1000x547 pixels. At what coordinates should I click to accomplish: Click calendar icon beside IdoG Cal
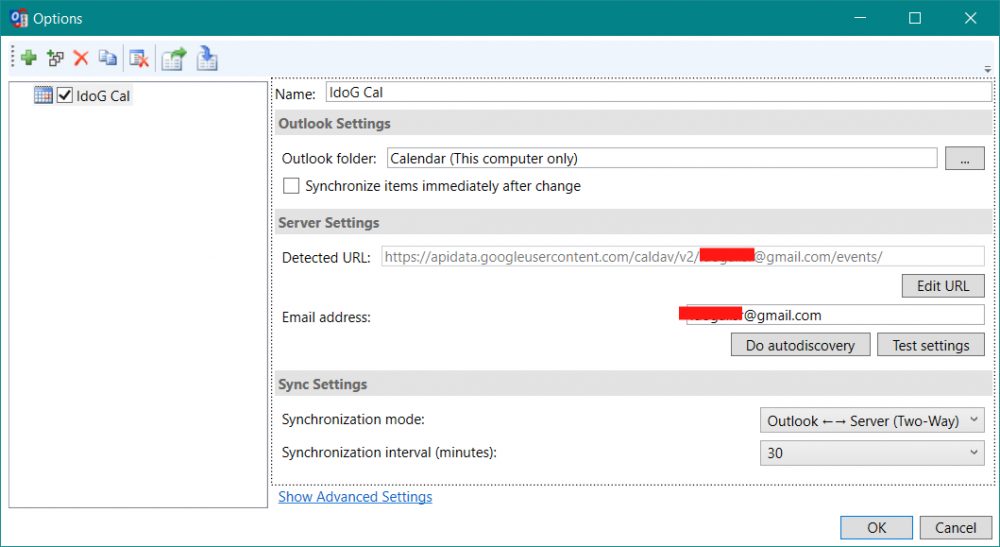click(43, 96)
